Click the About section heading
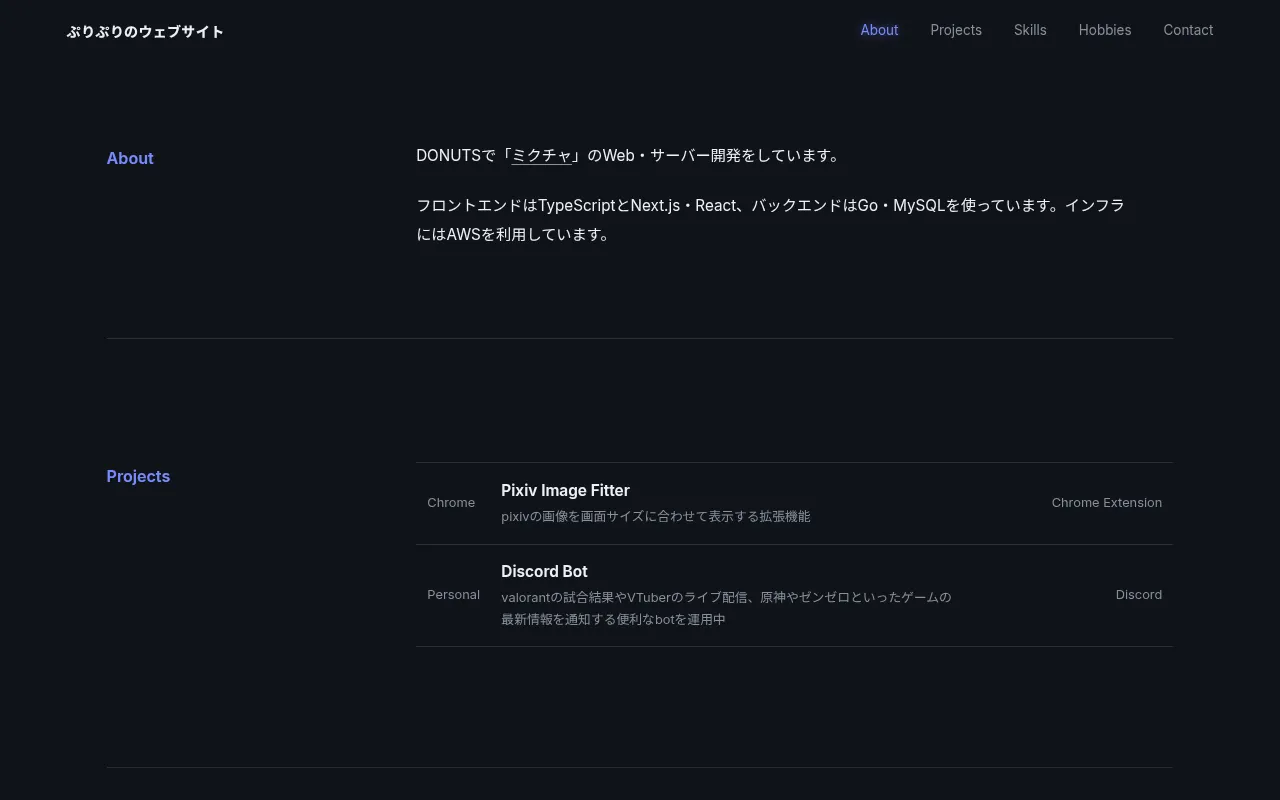Screen dimensions: 1280x800 point(130,158)
